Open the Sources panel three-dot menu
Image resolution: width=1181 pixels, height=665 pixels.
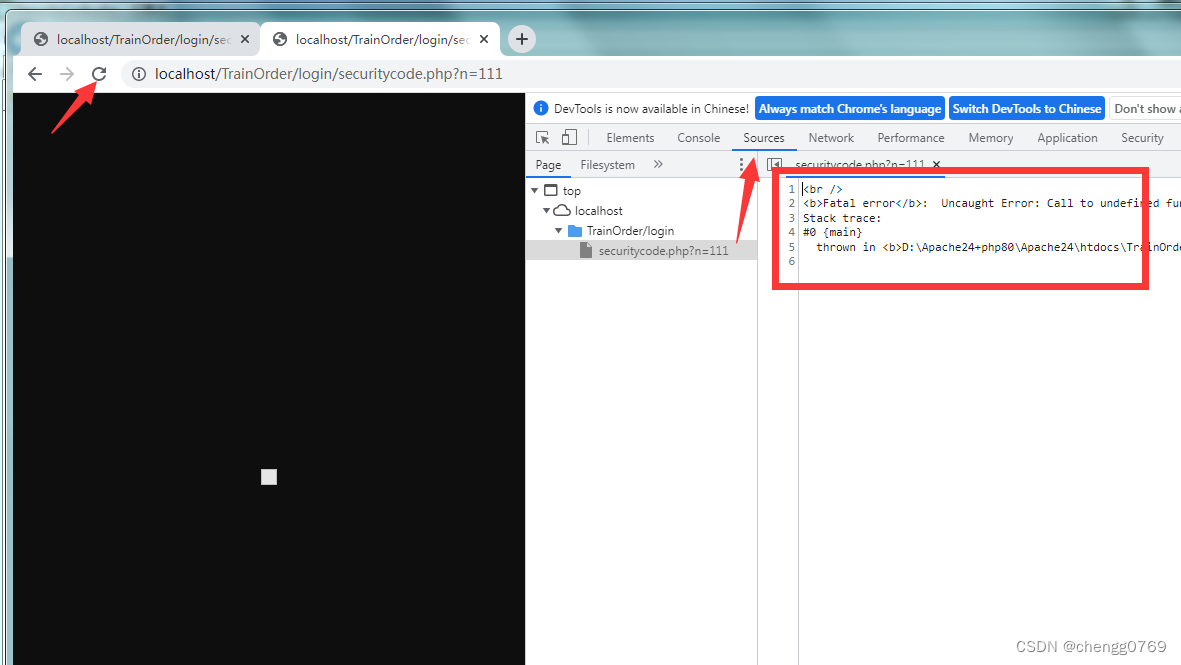(741, 165)
